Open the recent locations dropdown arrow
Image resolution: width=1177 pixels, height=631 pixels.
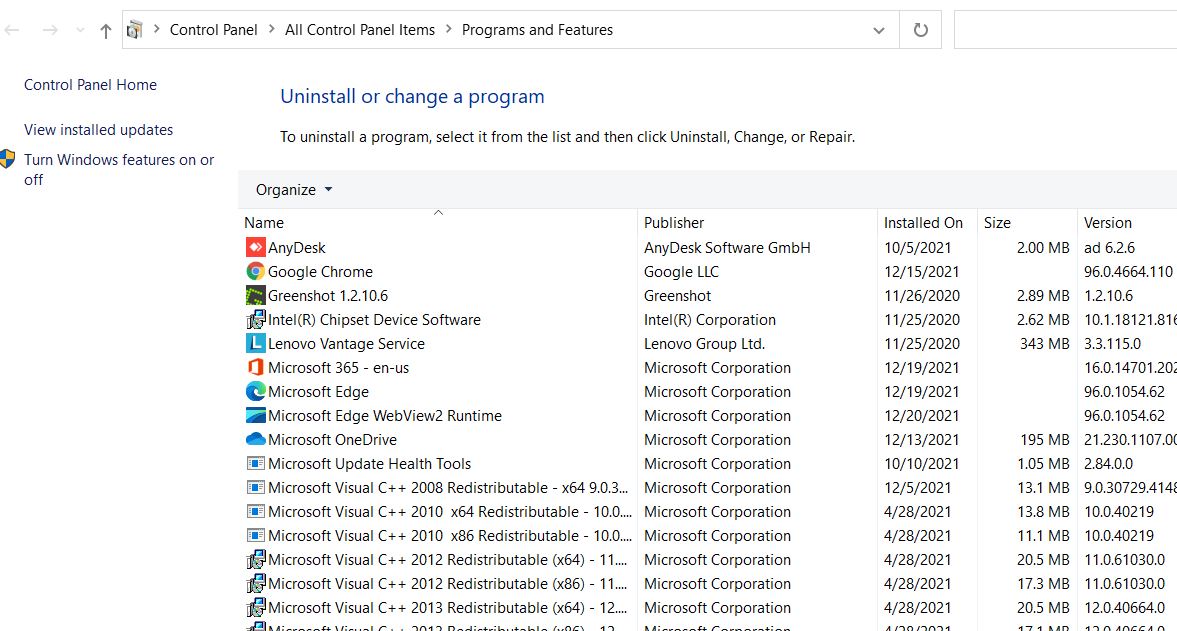coord(80,31)
